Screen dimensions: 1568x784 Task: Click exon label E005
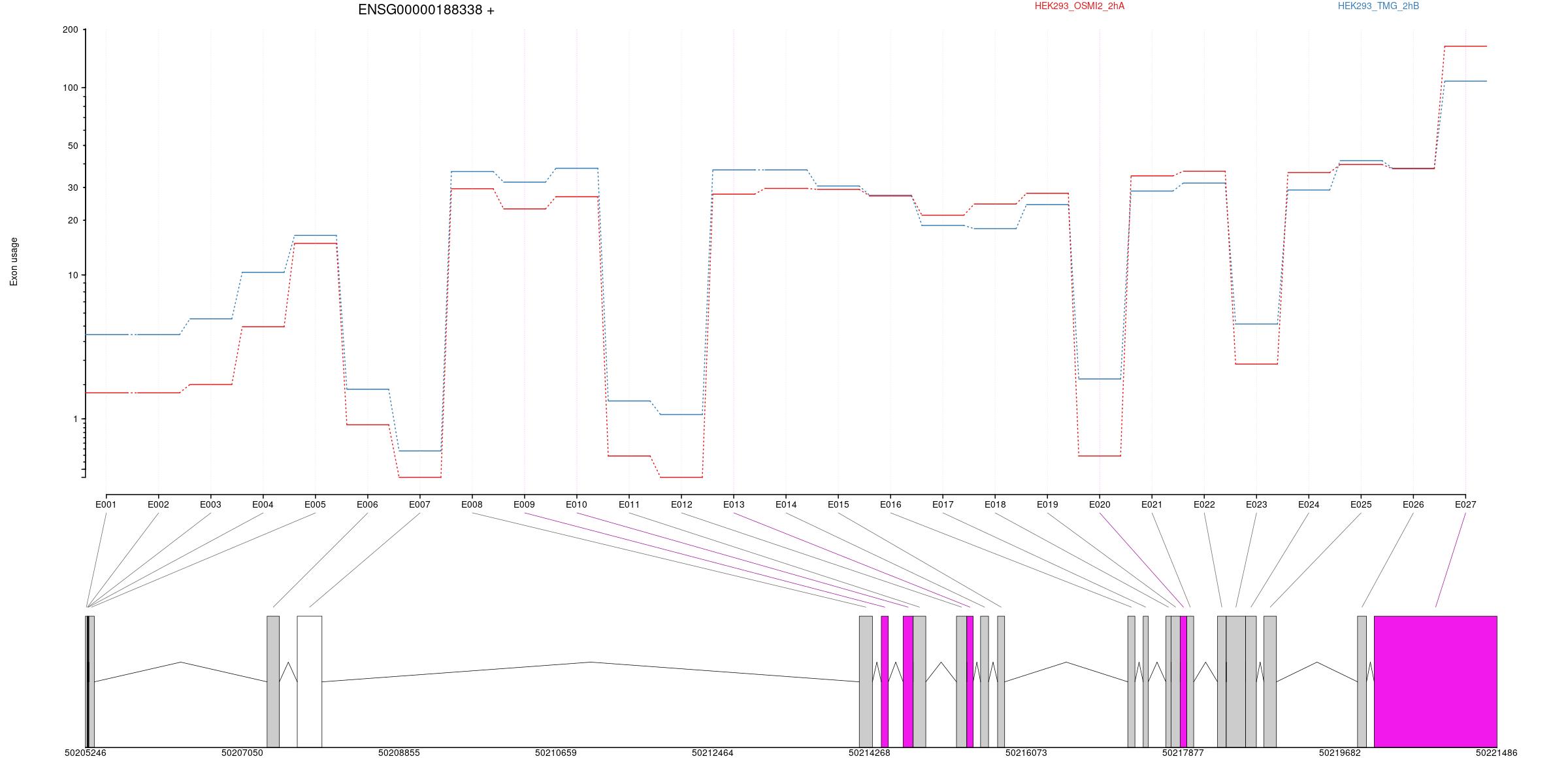(315, 504)
